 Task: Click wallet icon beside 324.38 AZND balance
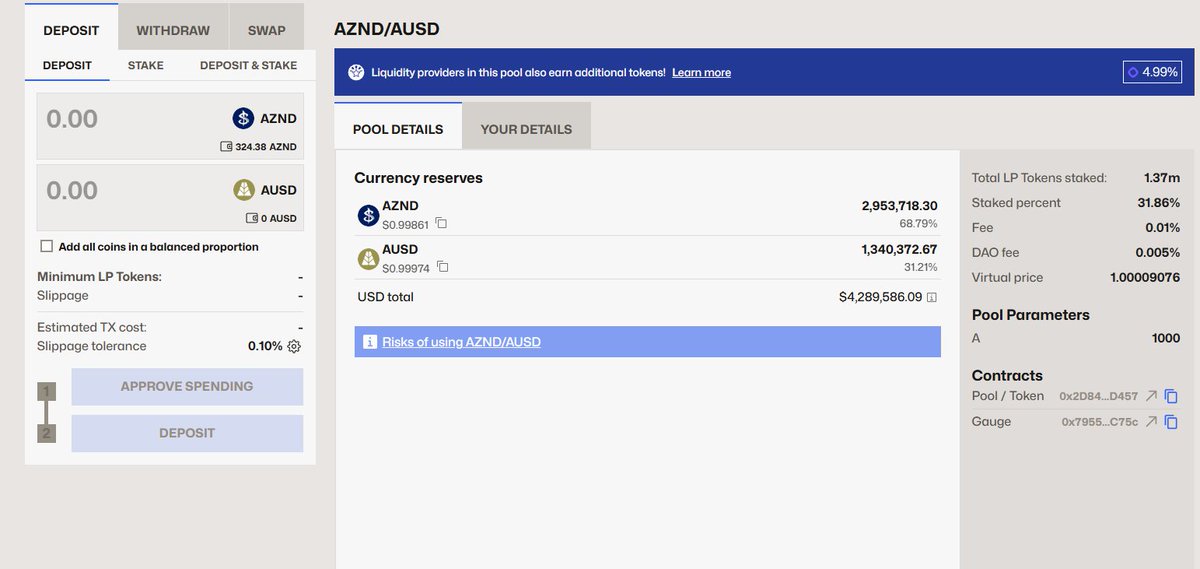point(226,146)
